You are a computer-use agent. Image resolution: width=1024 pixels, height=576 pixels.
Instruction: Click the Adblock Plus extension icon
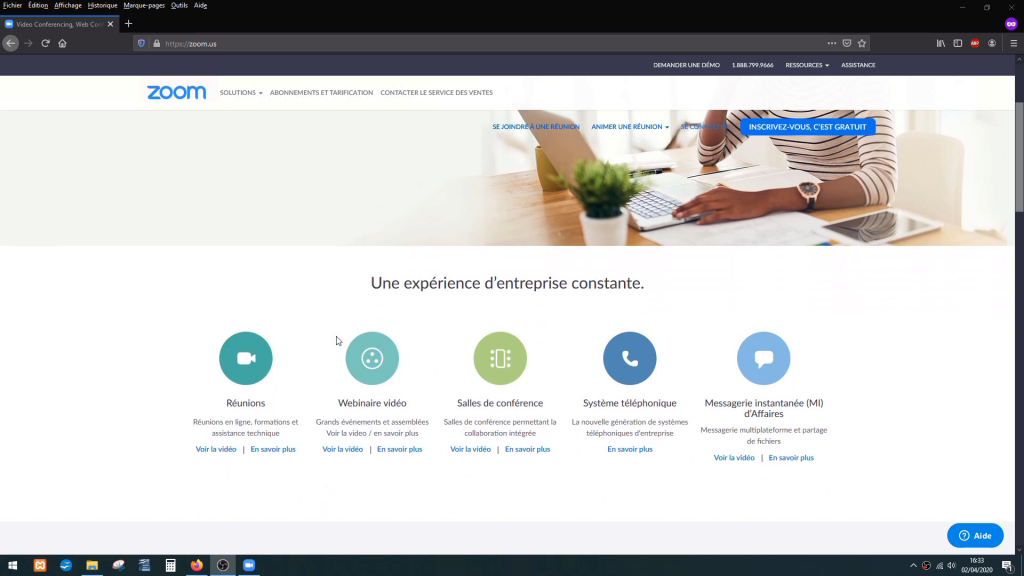point(975,43)
